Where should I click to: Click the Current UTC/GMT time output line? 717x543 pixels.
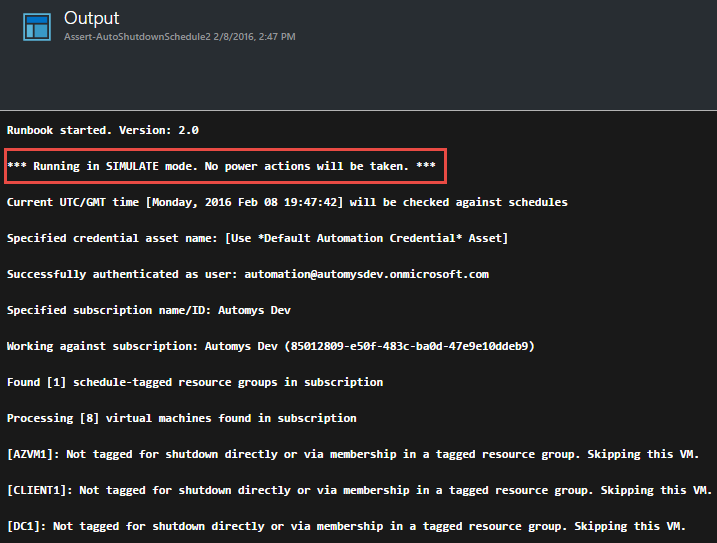coord(287,202)
